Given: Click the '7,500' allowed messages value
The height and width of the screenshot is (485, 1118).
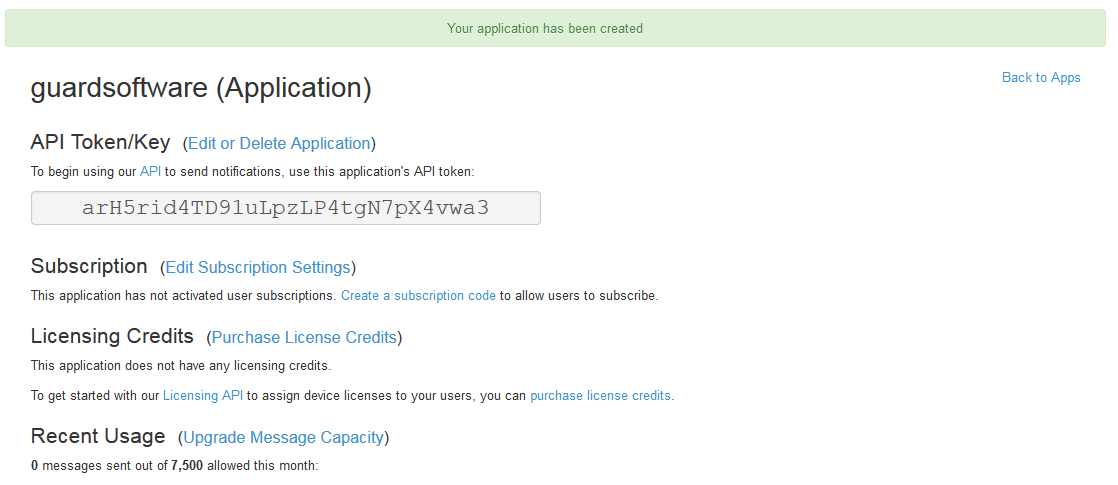Looking at the screenshot, I should 187,466.
